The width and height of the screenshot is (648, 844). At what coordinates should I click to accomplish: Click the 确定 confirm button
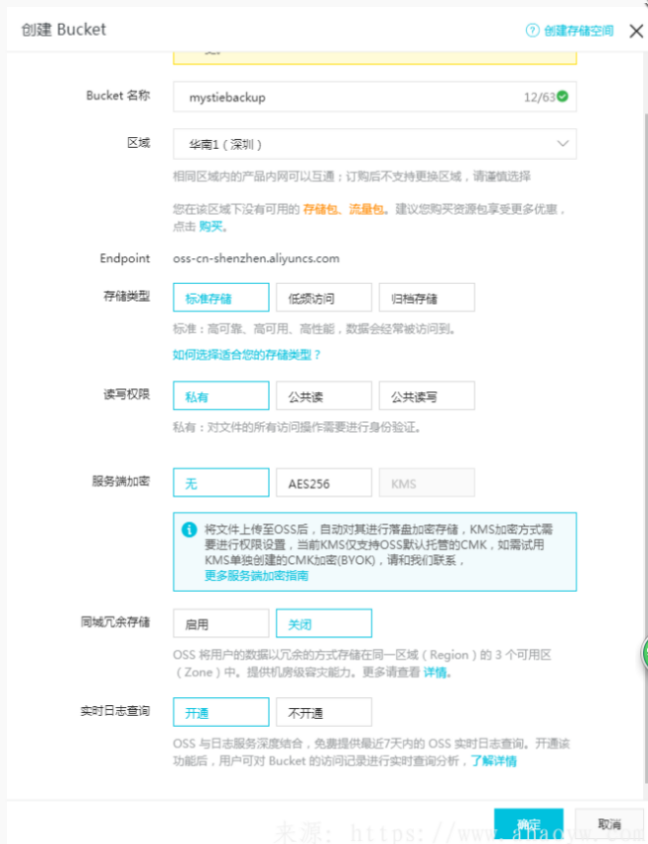click(528, 824)
